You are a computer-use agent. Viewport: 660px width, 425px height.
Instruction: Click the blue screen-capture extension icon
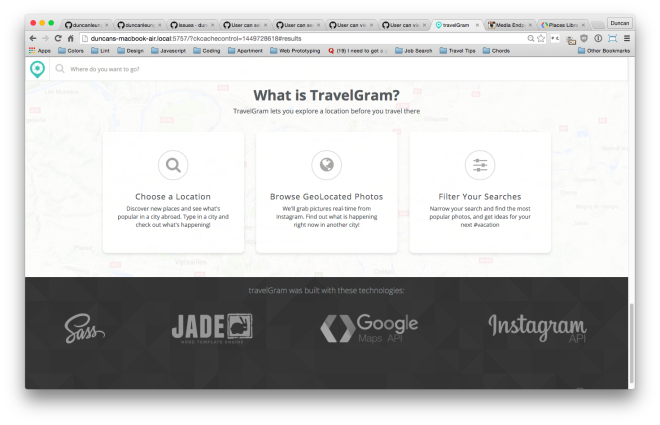pos(612,38)
